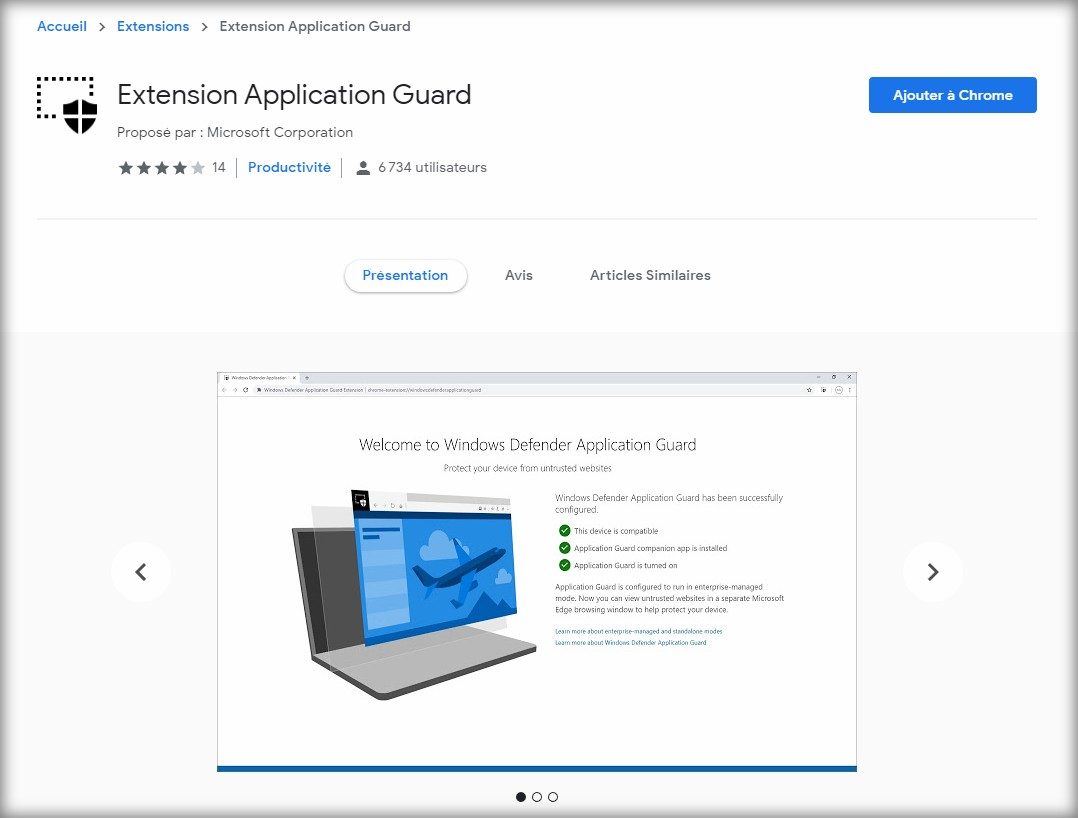Click the star rating with 14 reviews
The image size is (1078, 818).
tap(162, 168)
